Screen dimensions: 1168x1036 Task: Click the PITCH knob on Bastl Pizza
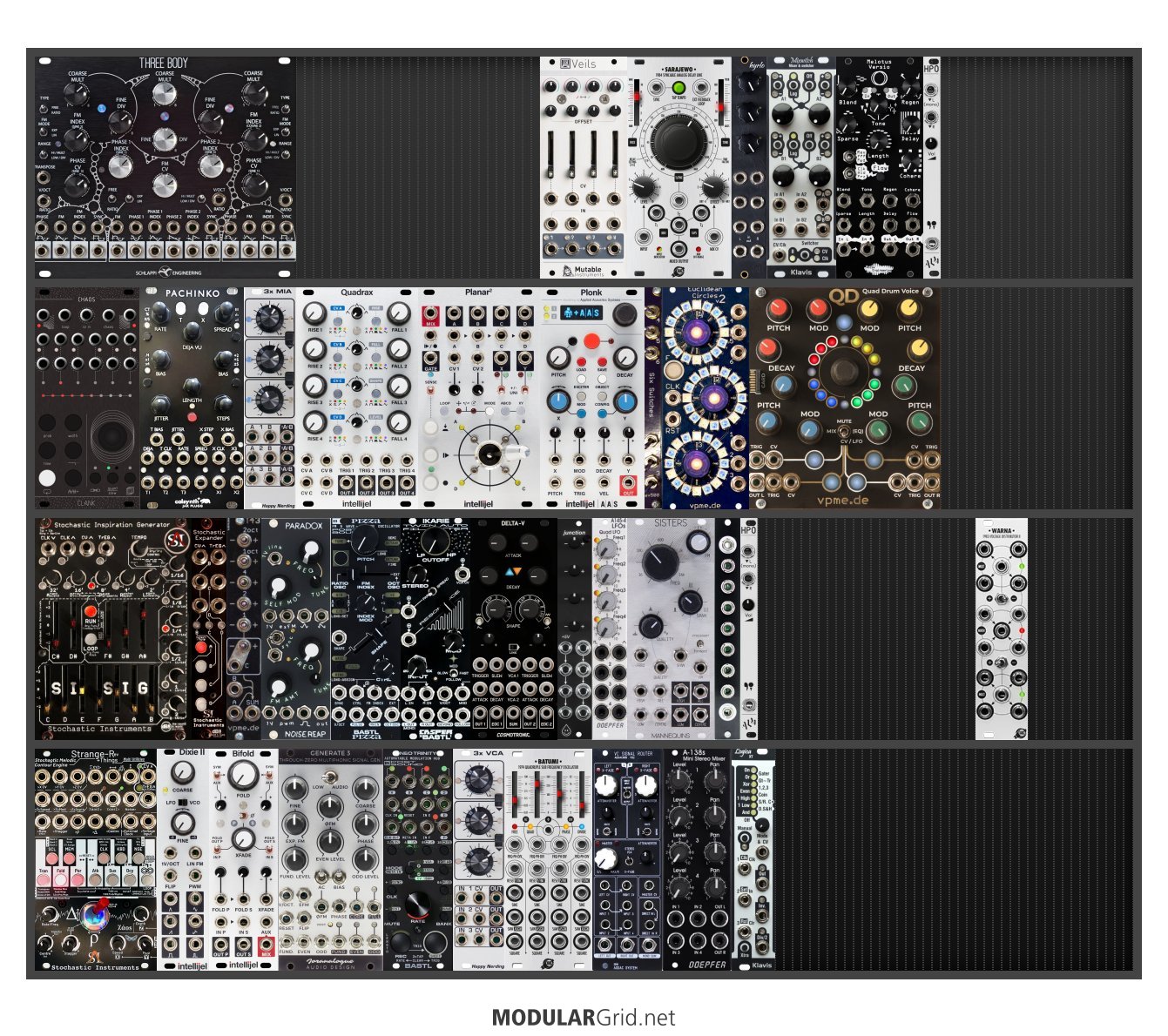pos(366,542)
